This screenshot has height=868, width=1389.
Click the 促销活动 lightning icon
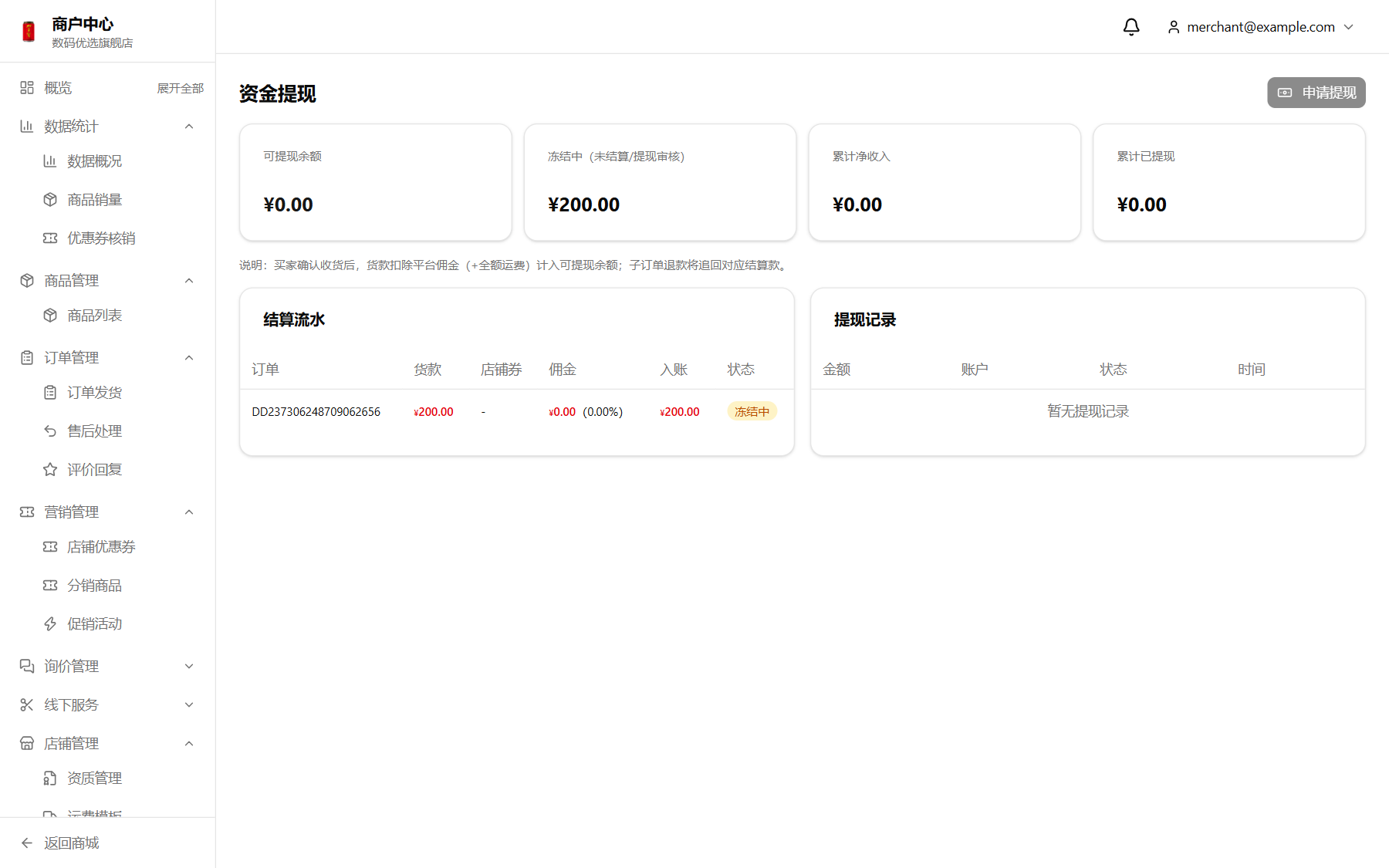[50, 624]
